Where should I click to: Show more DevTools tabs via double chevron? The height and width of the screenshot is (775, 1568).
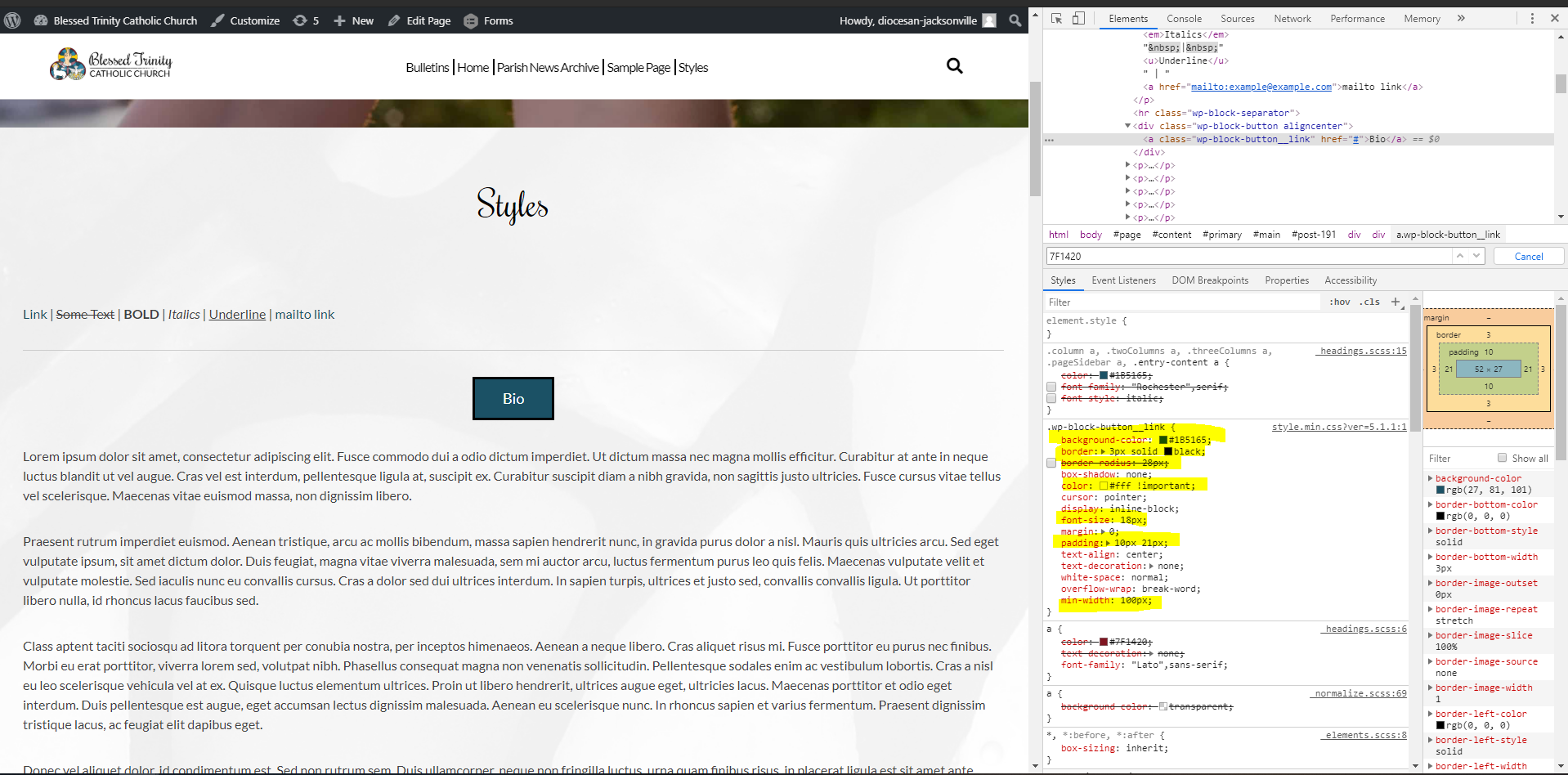coord(1461,18)
